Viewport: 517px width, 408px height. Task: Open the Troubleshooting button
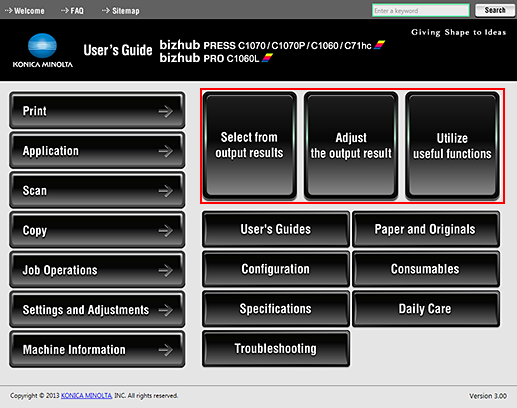[x=276, y=348]
